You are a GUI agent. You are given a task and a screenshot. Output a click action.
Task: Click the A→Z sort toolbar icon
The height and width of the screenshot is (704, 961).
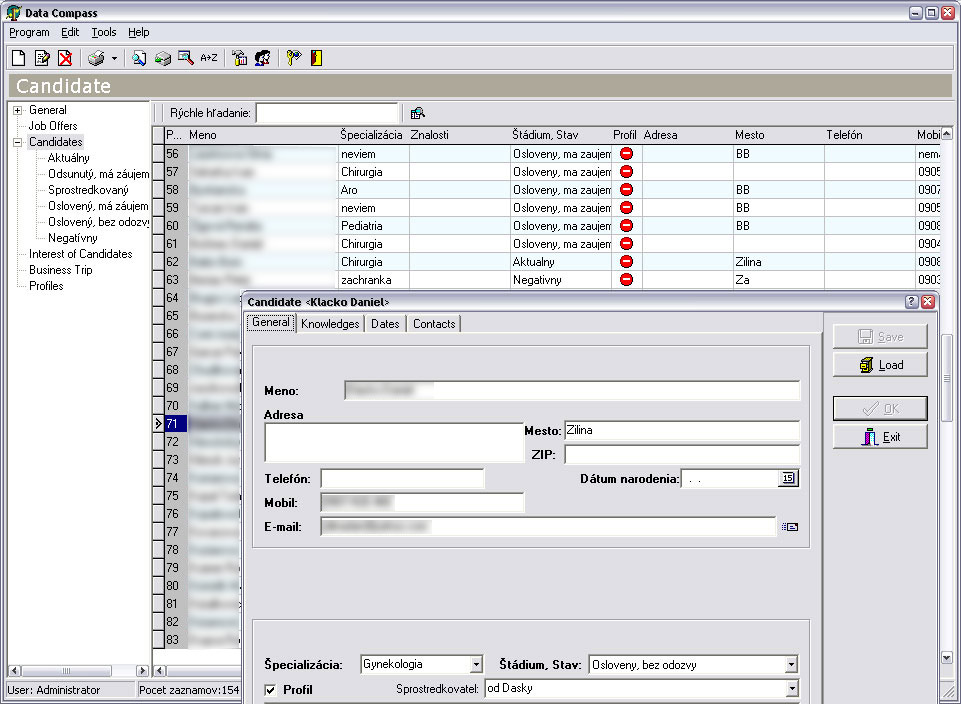click(209, 58)
